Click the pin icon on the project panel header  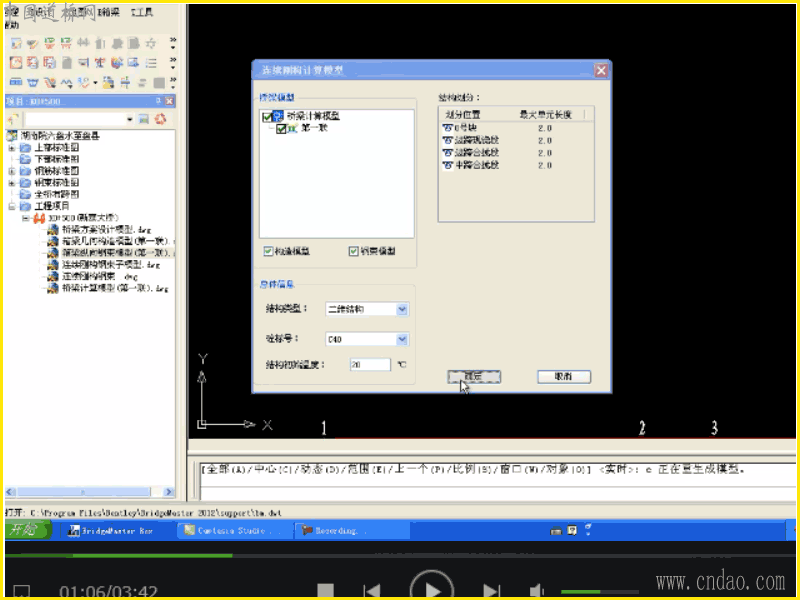pos(158,101)
